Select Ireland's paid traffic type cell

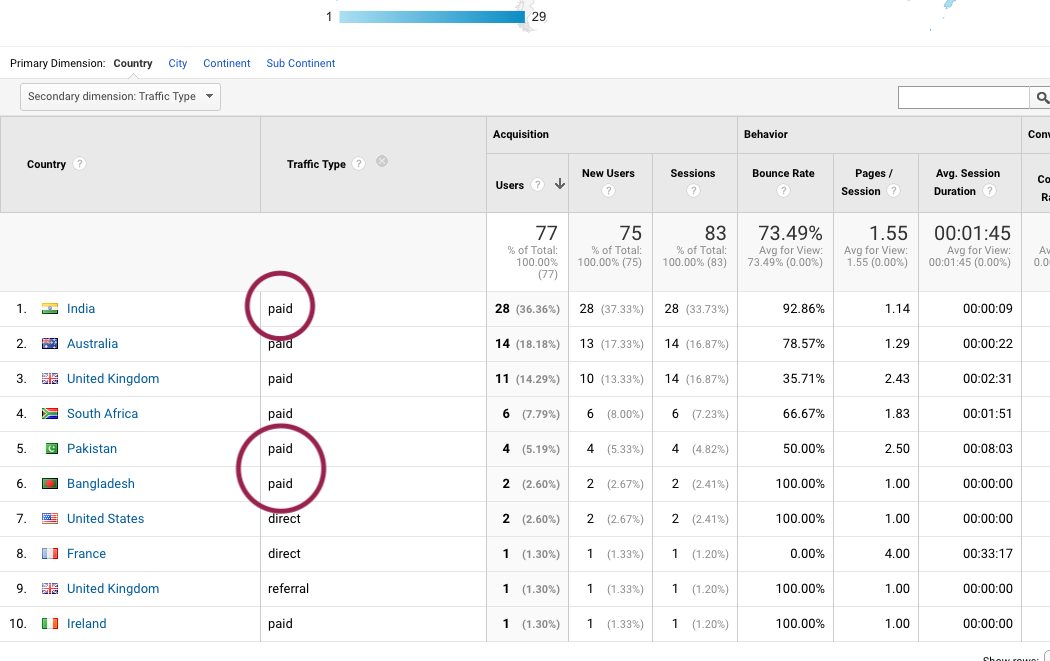(281, 623)
